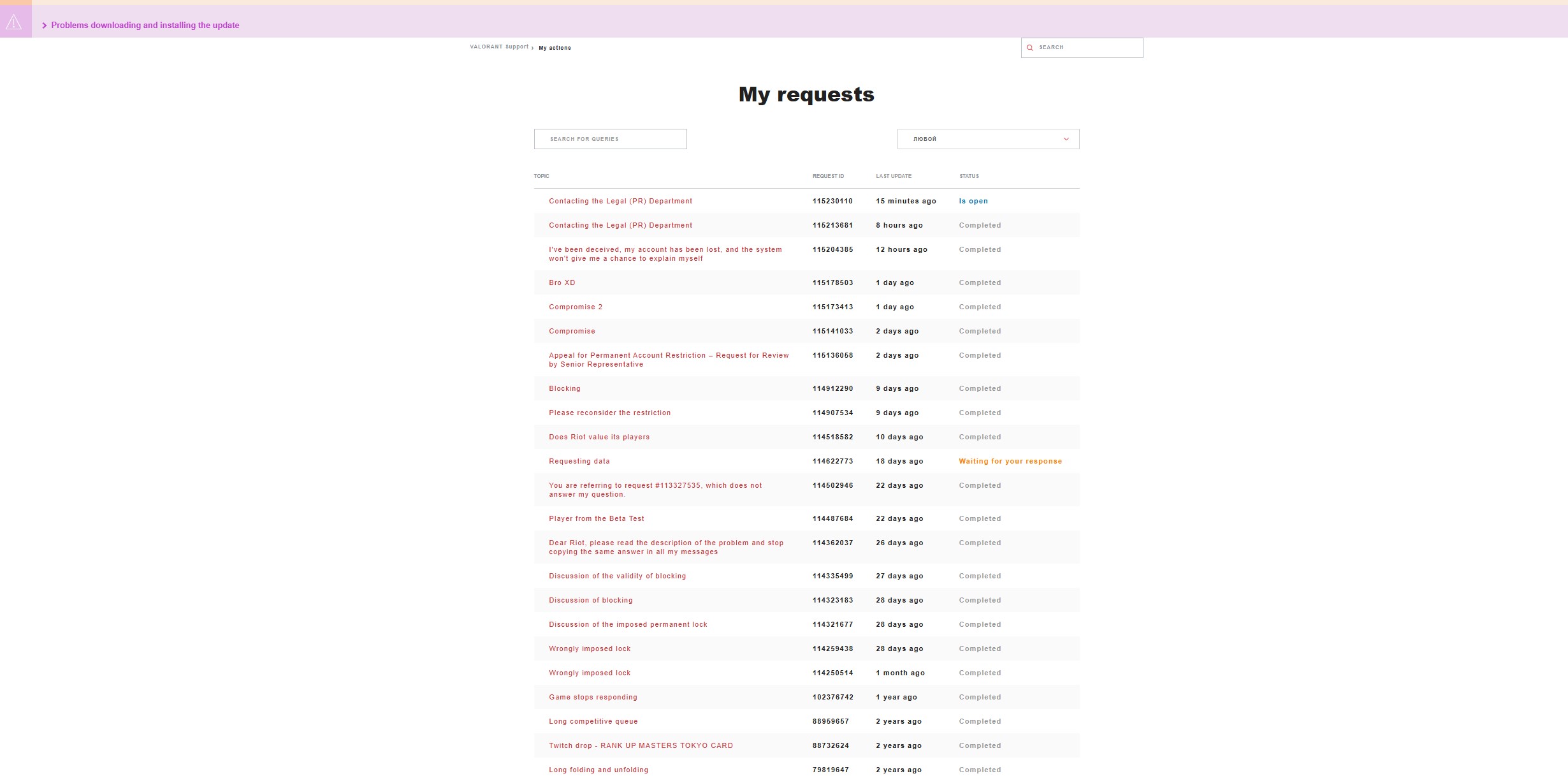Focus the Search for queries field

coord(610,139)
